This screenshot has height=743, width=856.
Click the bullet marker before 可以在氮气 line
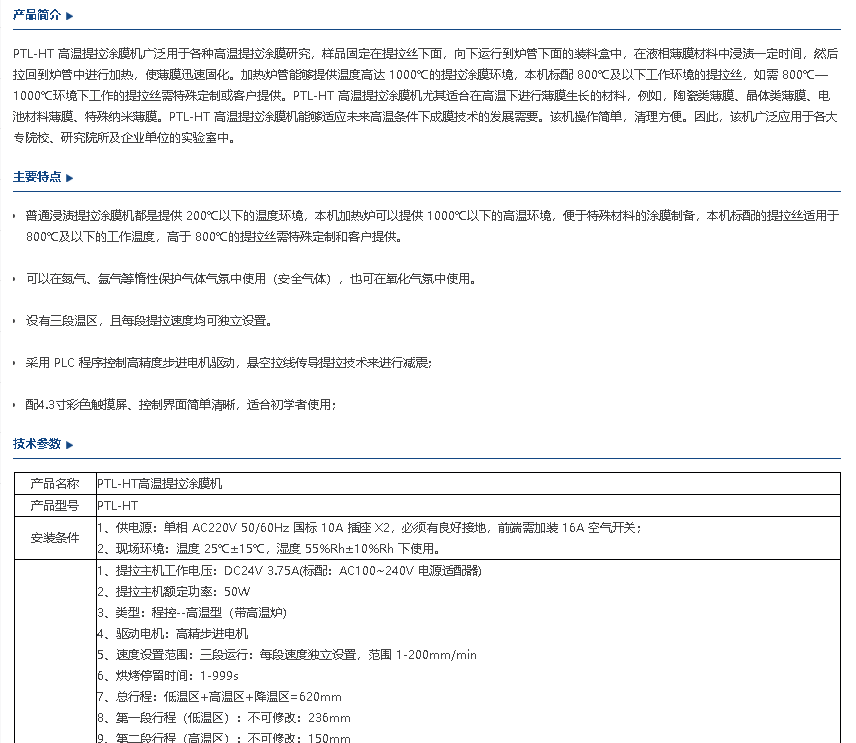pyautogui.click(x=14, y=280)
